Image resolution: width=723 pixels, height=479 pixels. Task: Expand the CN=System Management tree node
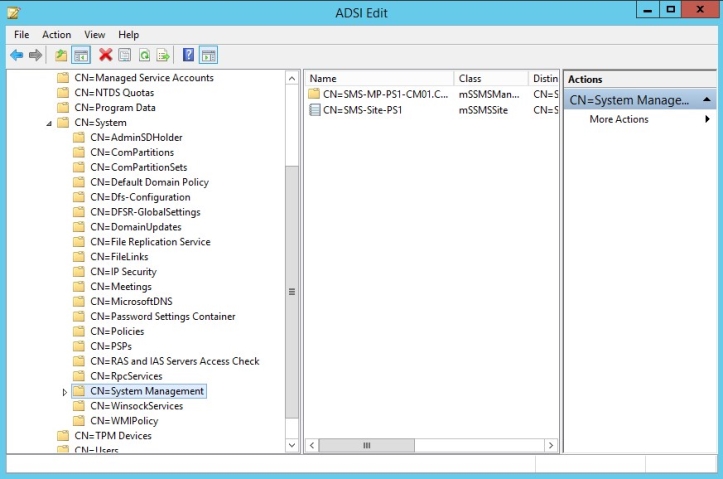pyautogui.click(x=65, y=392)
